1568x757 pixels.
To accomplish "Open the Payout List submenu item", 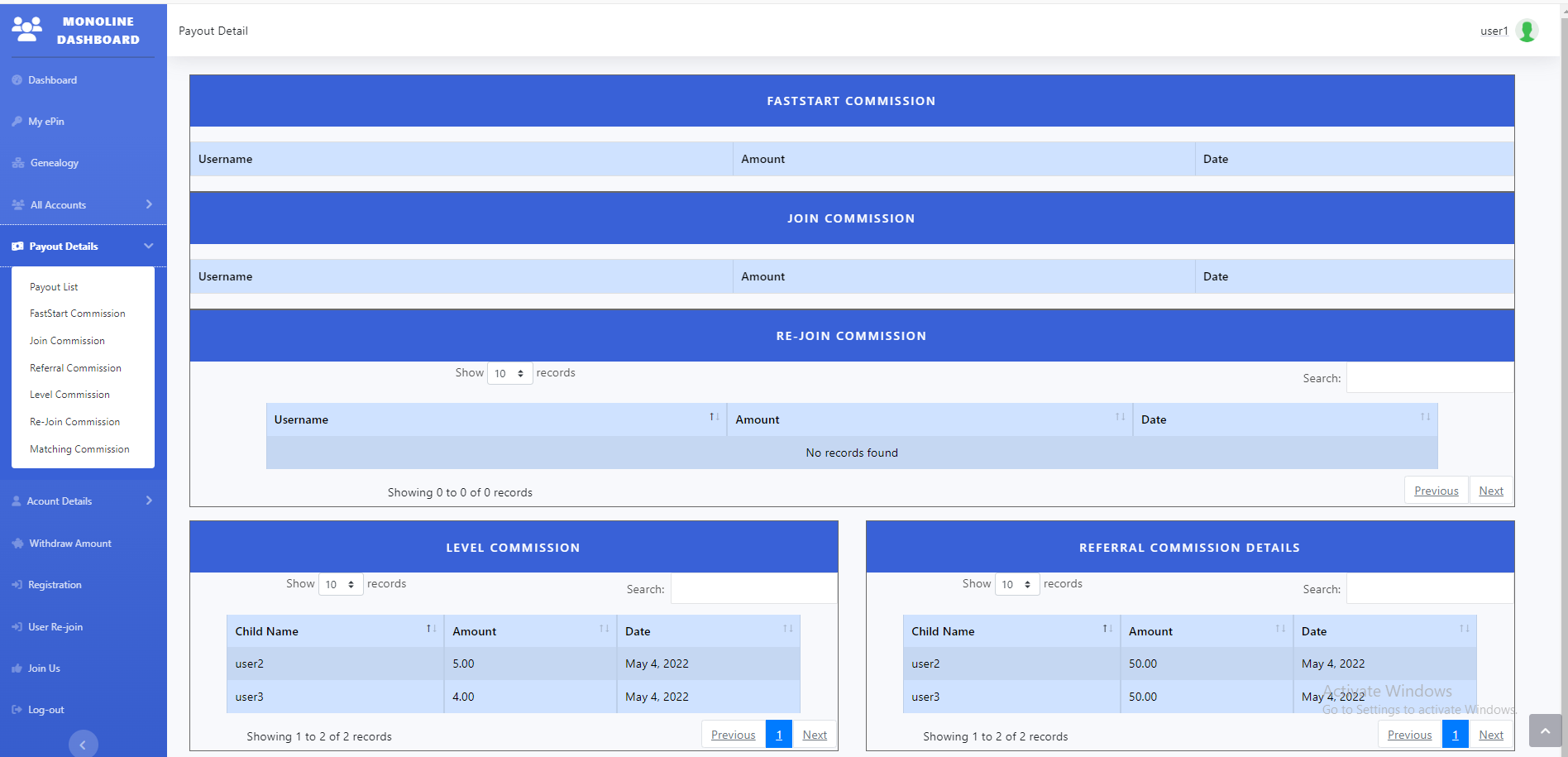I will pos(54,287).
